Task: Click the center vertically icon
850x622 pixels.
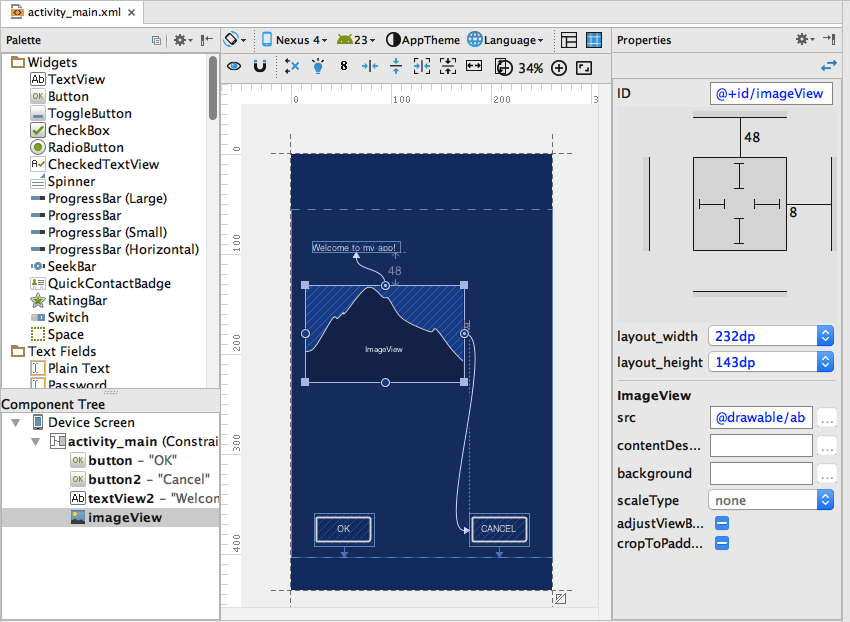Action: [448, 67]
